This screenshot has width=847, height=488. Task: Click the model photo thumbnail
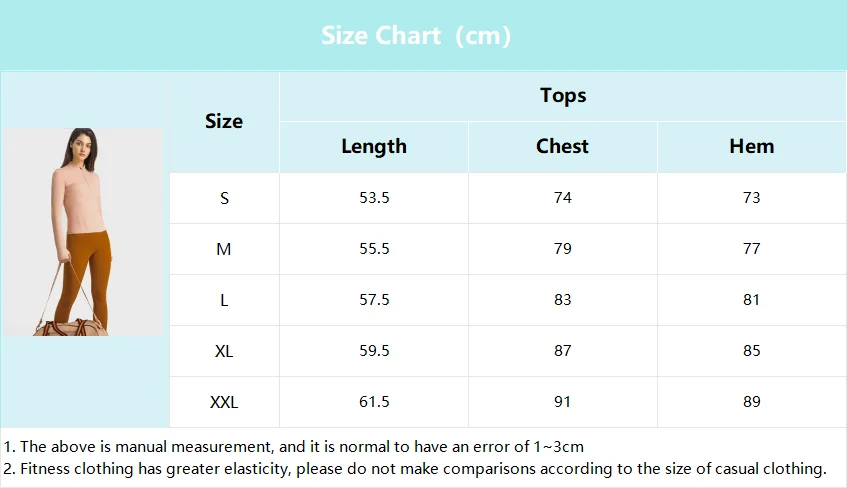(83, 232)
